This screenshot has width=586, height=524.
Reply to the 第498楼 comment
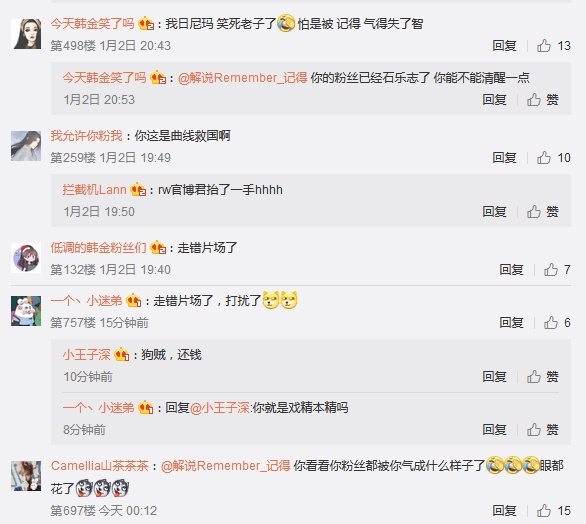click(x=504, y=46)
